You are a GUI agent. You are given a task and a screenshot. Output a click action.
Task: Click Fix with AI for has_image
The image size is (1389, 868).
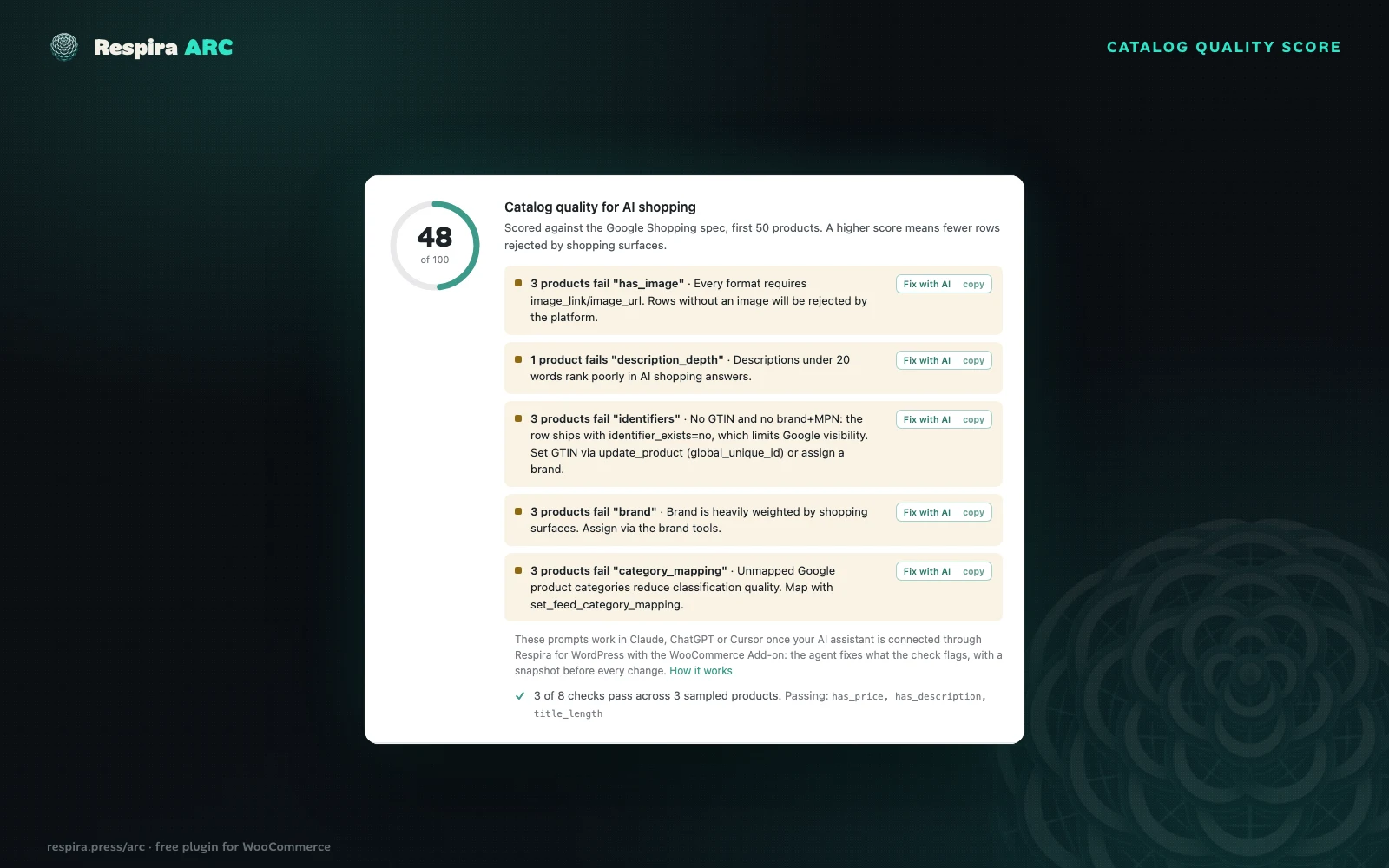pos(926,284)
